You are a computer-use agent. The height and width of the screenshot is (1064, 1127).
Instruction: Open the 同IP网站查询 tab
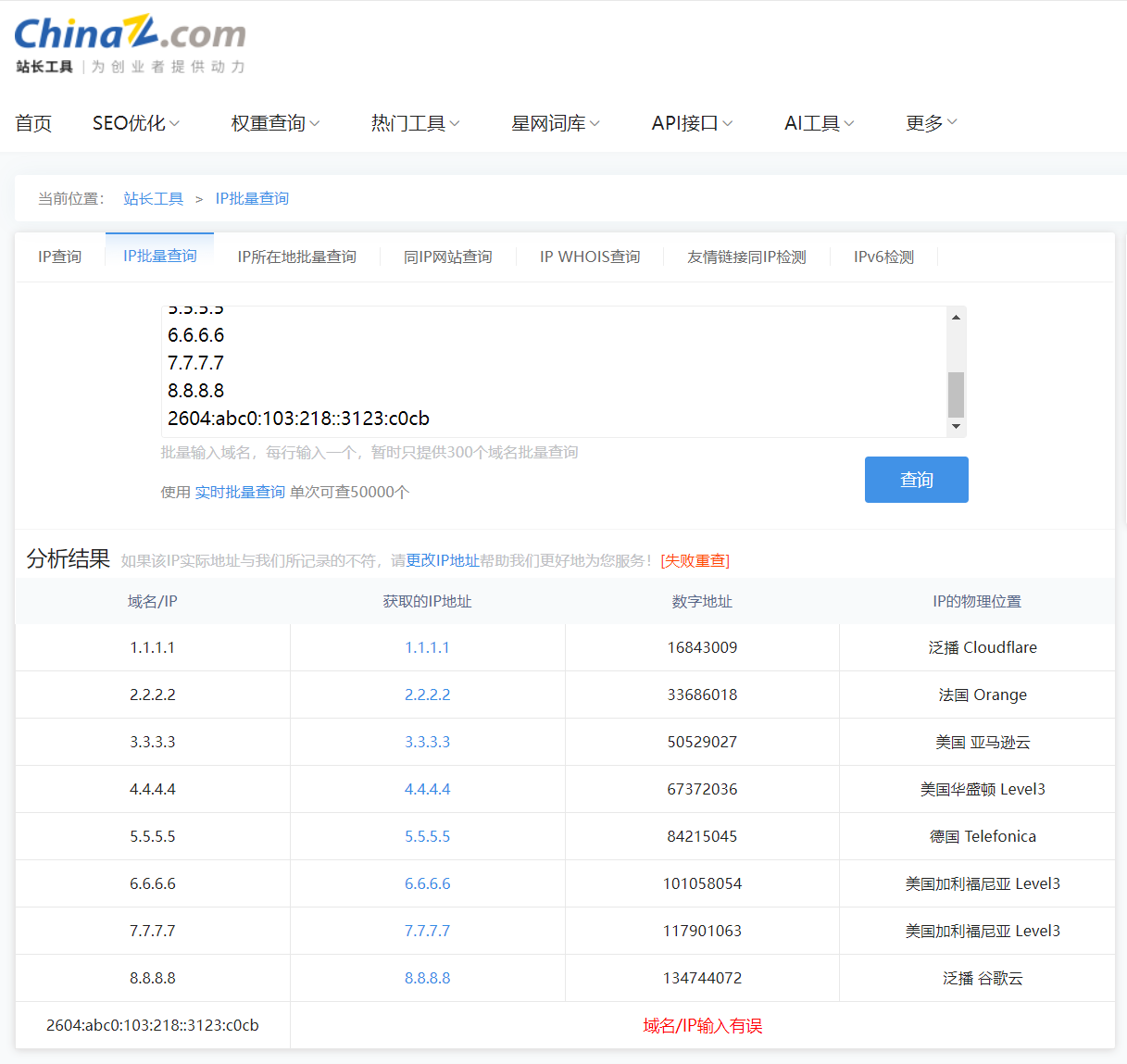pyautogui.click(x=448, y=257)
